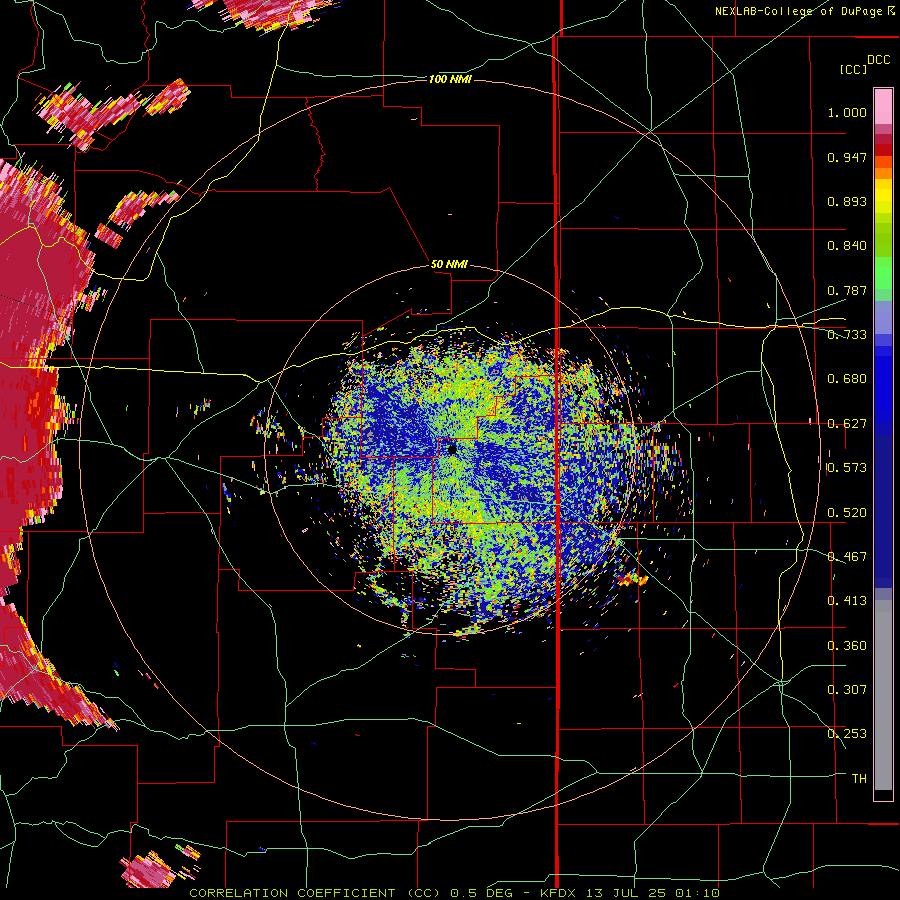Click the 50 NMI range ring label

(x=449, y=264)
